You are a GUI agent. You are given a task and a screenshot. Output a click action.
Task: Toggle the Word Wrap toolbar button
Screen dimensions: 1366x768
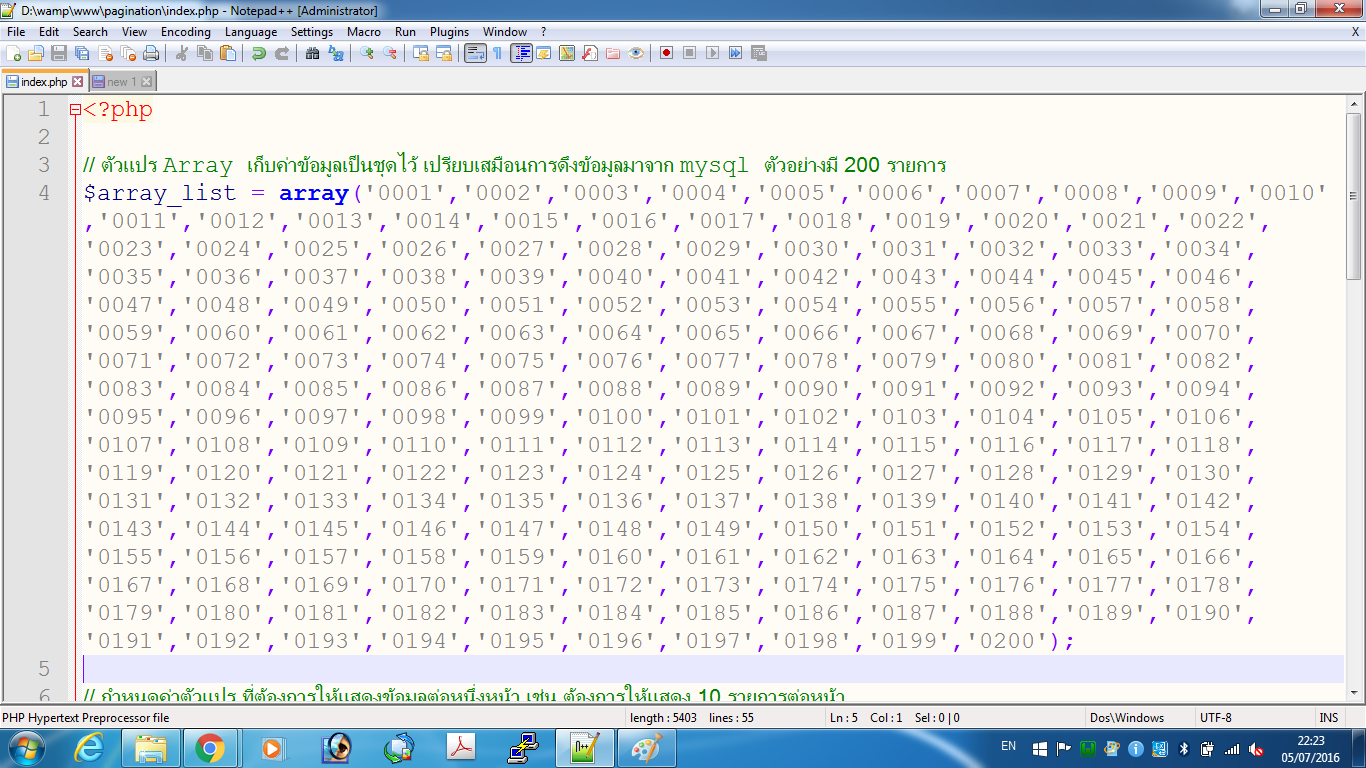pos(475,53)
